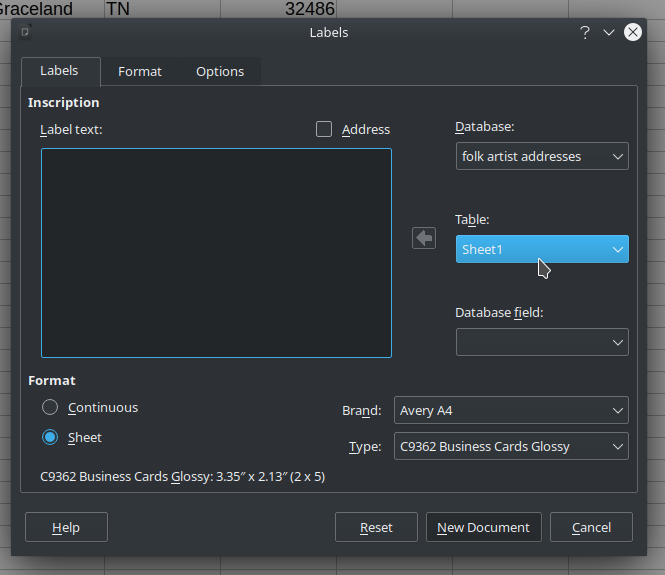Open the Brand dropdown showing Avery A4
Screen dimensions: 665x575
pos(511,410)
